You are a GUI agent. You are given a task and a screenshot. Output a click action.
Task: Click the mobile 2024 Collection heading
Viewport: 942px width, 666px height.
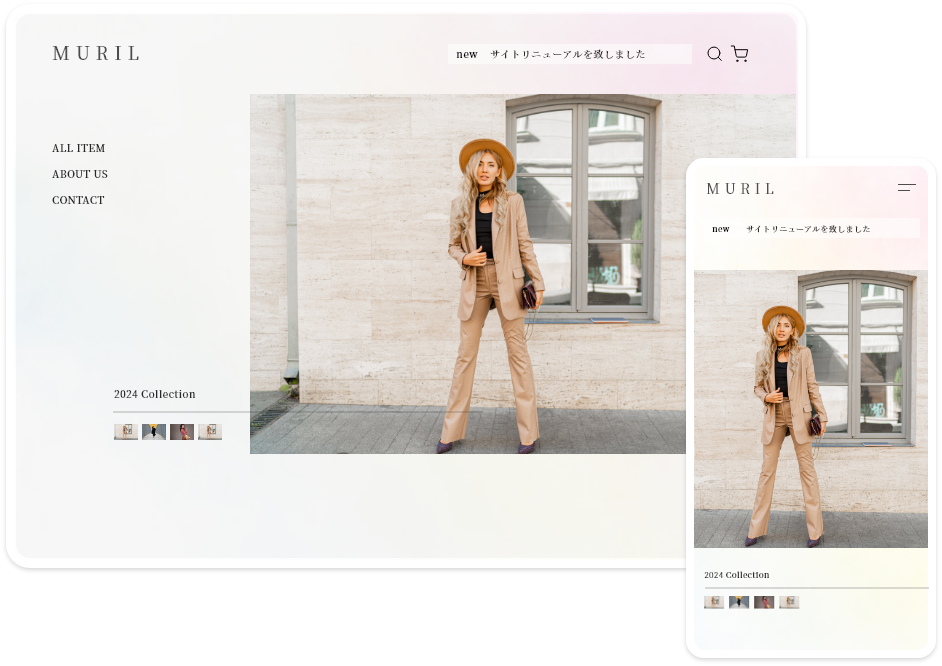point(737,575)
